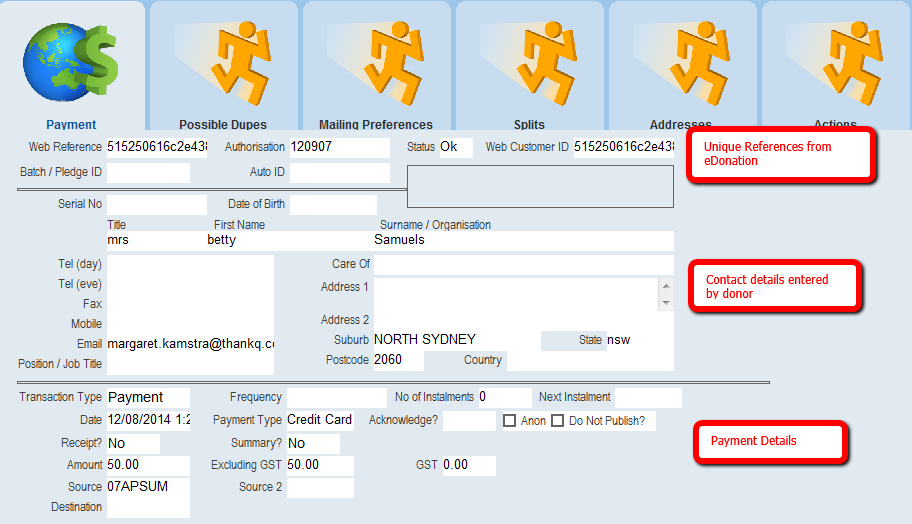Click the Actions running man icon

click(x=835, y=60)
